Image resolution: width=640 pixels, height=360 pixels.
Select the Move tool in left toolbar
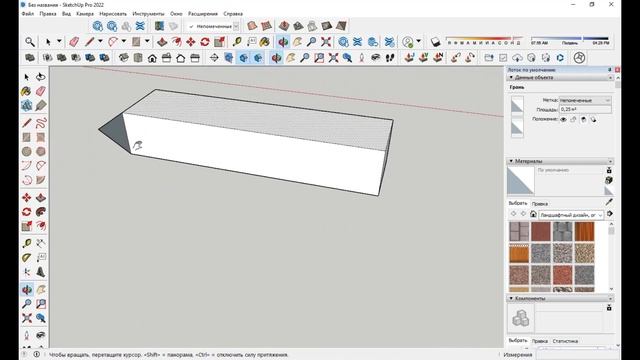pyautogui.click(x=27, y=198)
